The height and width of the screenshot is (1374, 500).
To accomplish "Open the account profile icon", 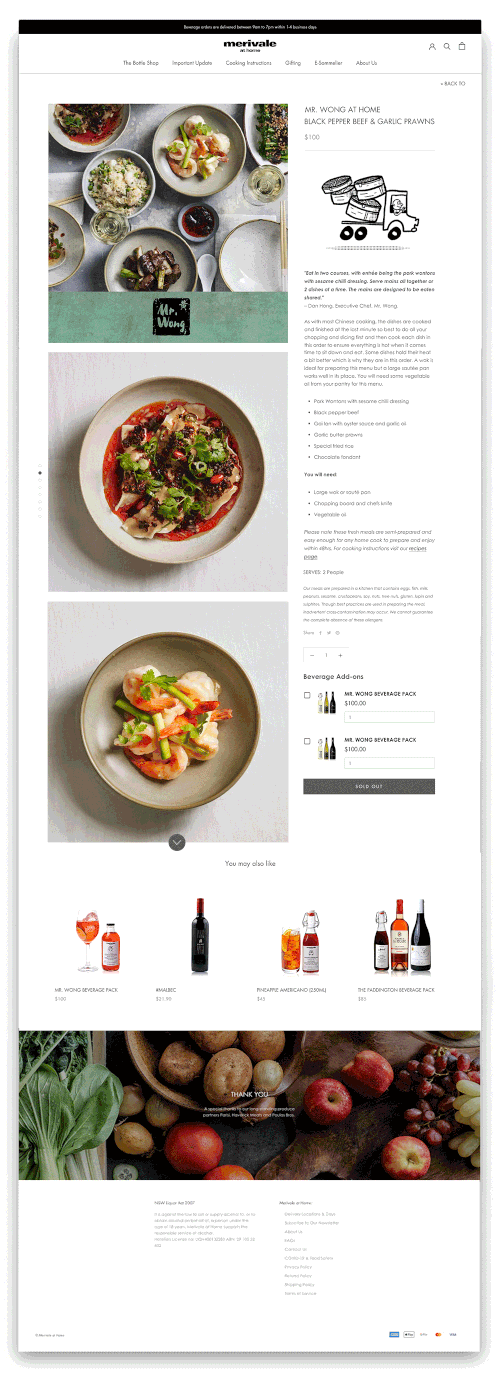I will coord(432,46).
